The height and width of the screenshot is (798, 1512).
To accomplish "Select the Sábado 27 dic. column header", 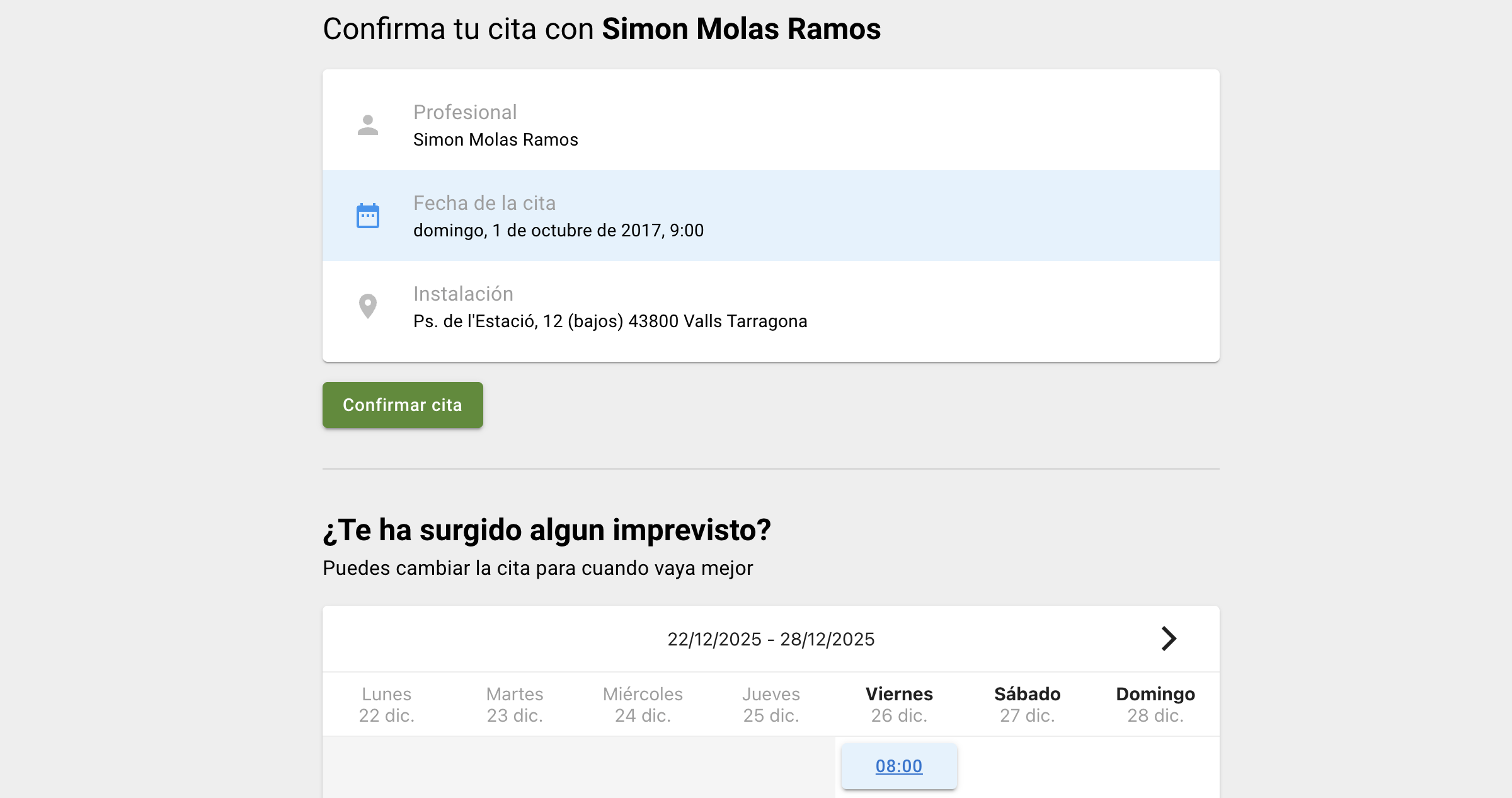I will click(x=1027, y=704).
